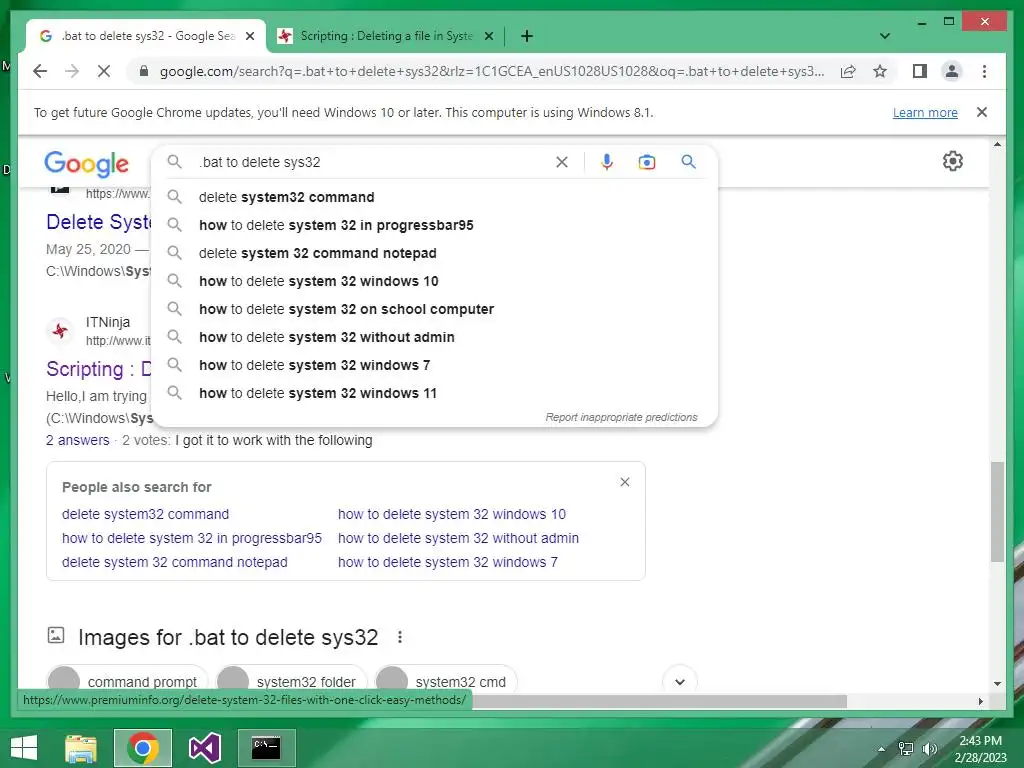This screenshot has height=768, width=1024.
Task: Click related link delete system32 command
Action: [x=145, y=514]
